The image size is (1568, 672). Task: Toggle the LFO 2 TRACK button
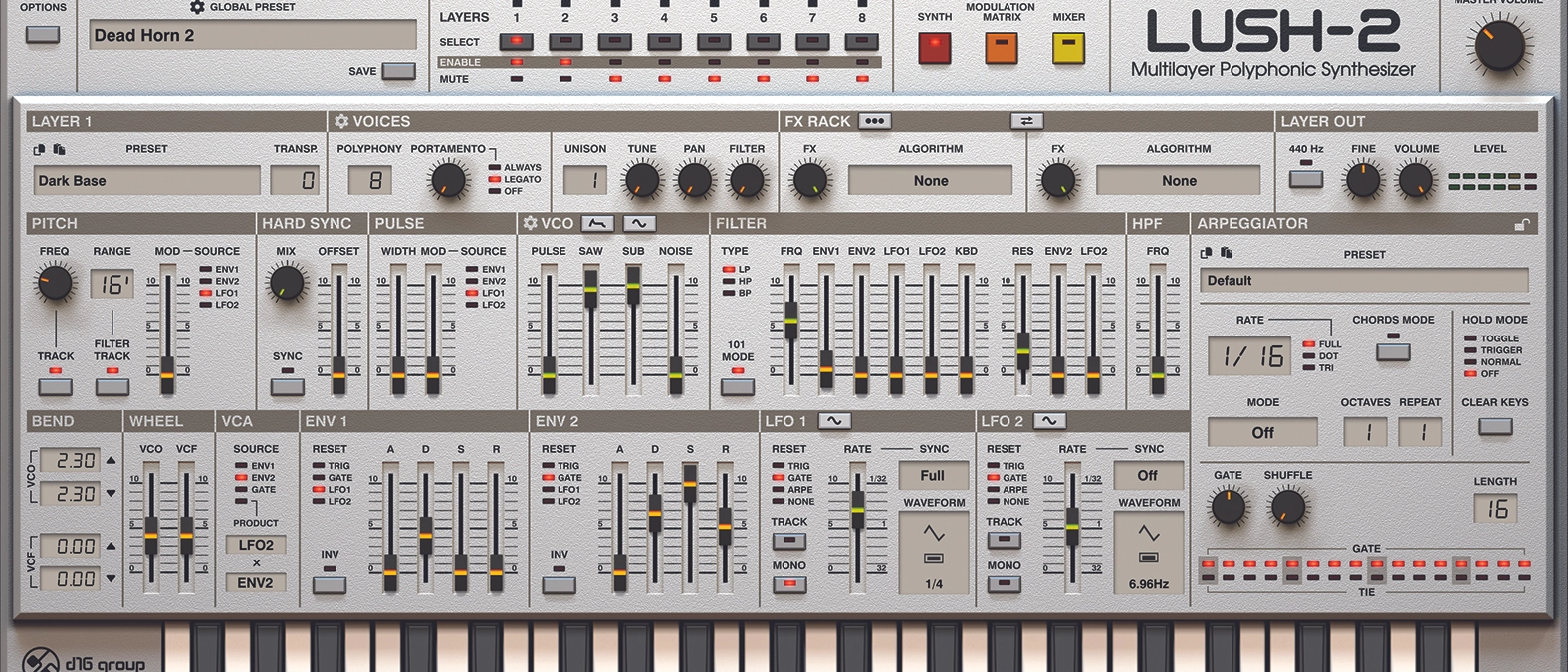pyautogui.click(x=1004, y=540)
